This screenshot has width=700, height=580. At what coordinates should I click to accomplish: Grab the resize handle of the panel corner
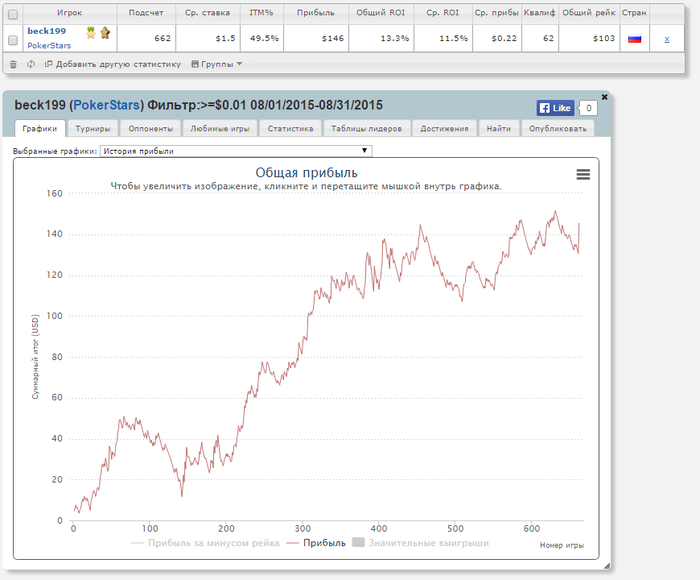coord(607,566)
